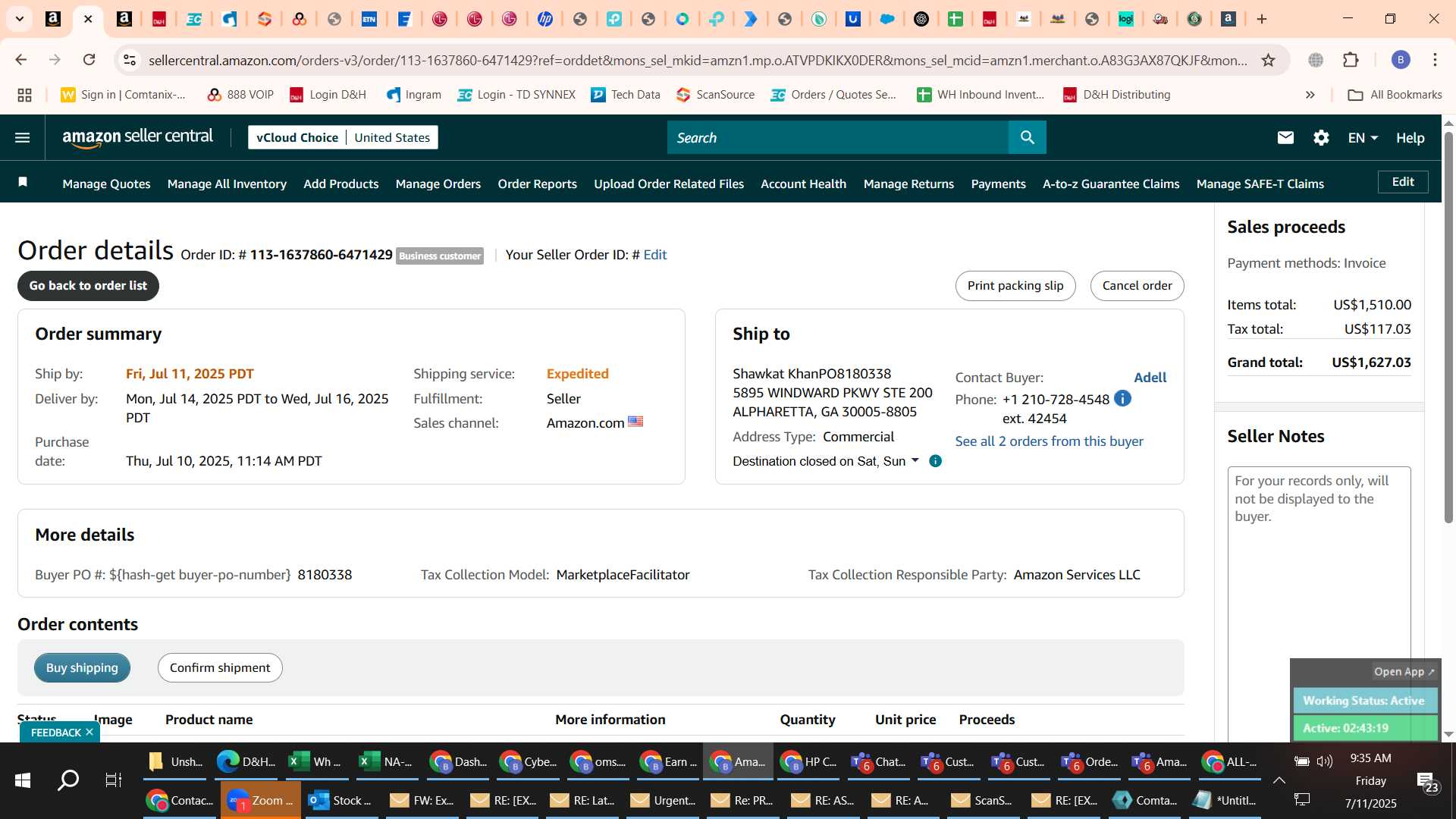Image resolution: width=1456 pixels, height=819 pixels.
Task: Click Open App in tracker widget
Action: tap(1404, 671)
